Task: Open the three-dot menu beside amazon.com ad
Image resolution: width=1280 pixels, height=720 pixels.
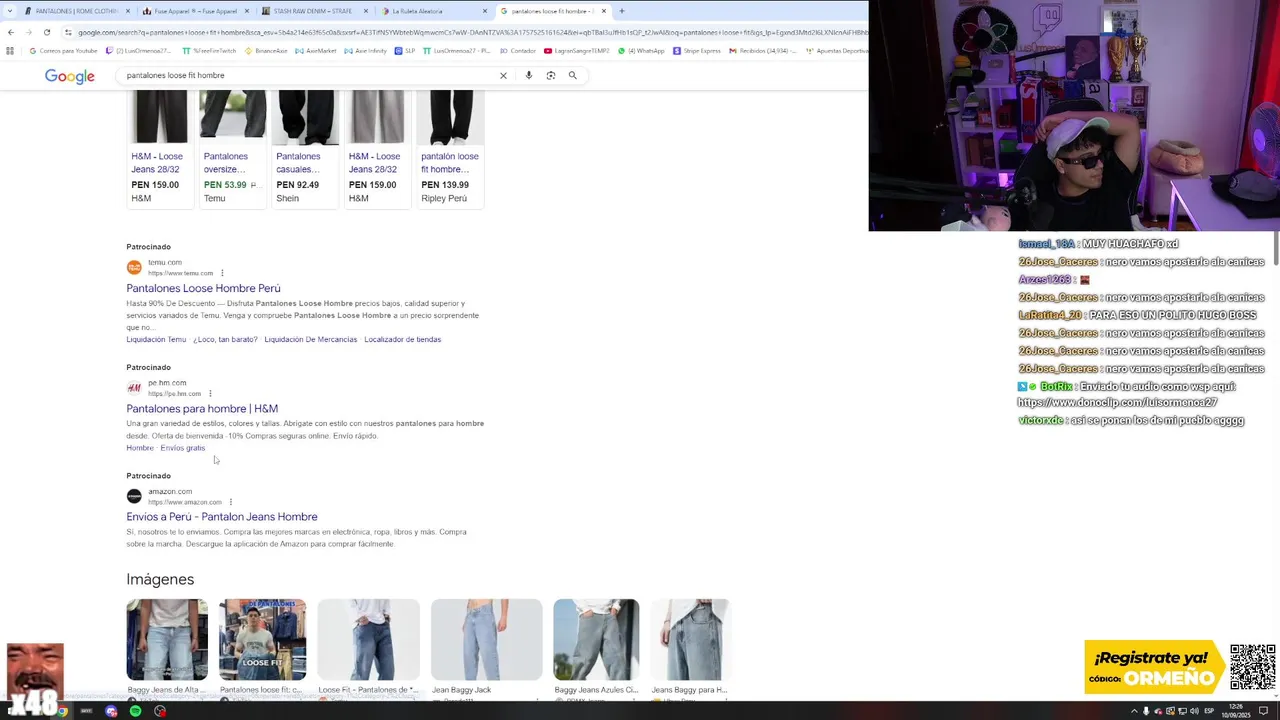Action: tap(231, 502)
